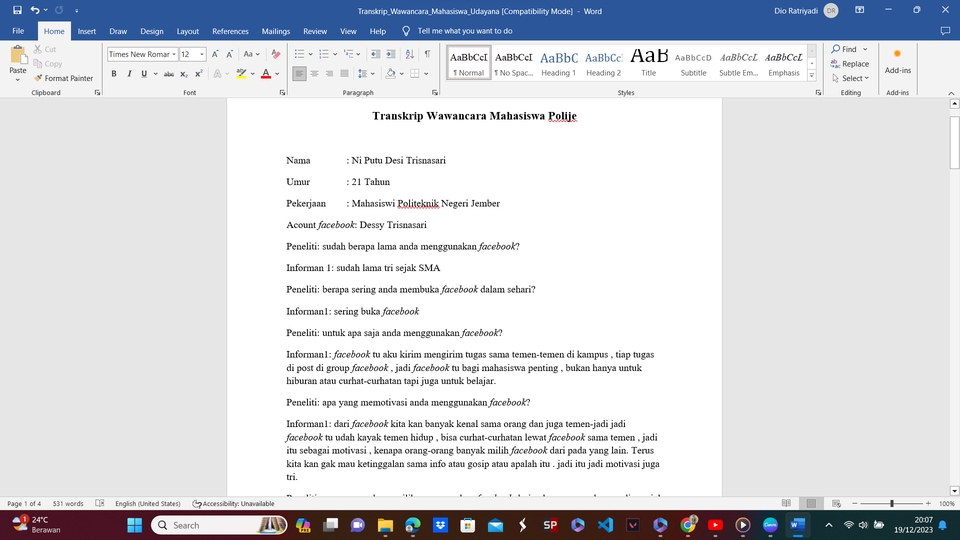Toggle bold formatting

pyautogui.click(x=114, y=74)
